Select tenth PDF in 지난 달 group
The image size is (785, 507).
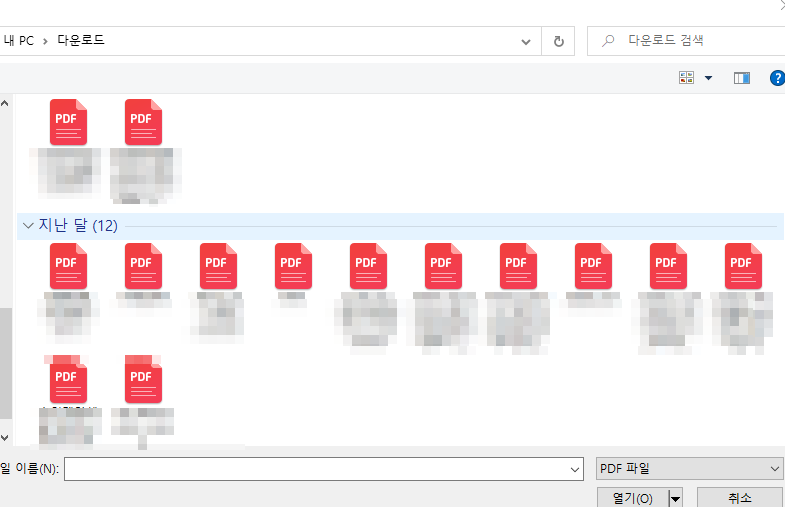tap(743, 266)
